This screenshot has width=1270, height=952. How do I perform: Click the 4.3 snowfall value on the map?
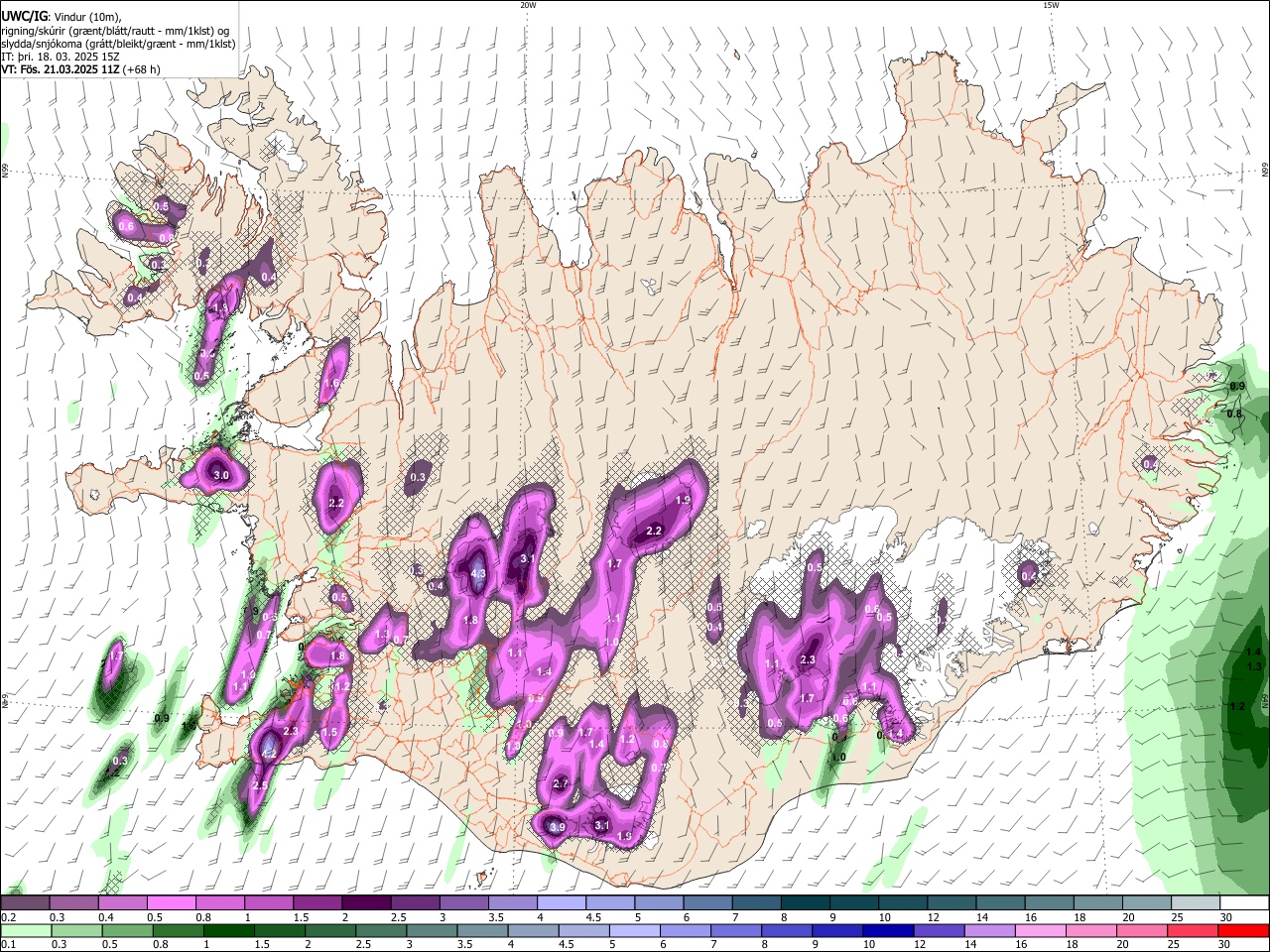(x=477, y=573)
